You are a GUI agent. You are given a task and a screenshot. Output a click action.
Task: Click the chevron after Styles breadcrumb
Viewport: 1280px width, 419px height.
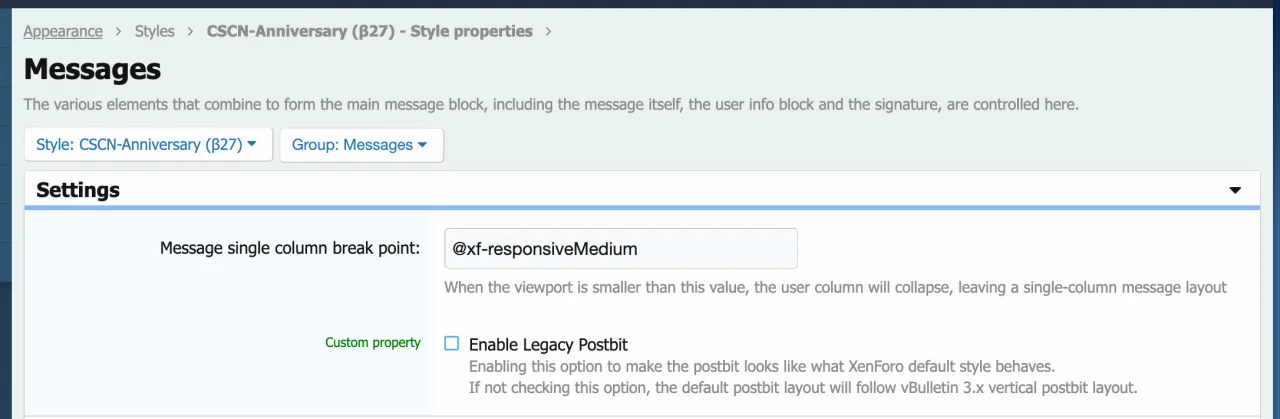(191, 31)
